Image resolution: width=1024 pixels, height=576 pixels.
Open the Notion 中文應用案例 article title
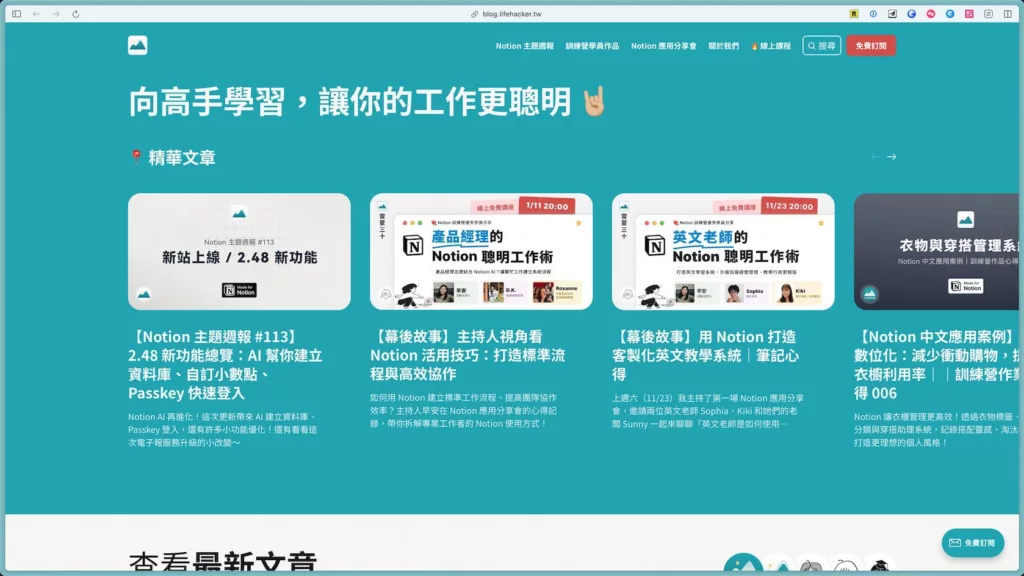point(936,364)
